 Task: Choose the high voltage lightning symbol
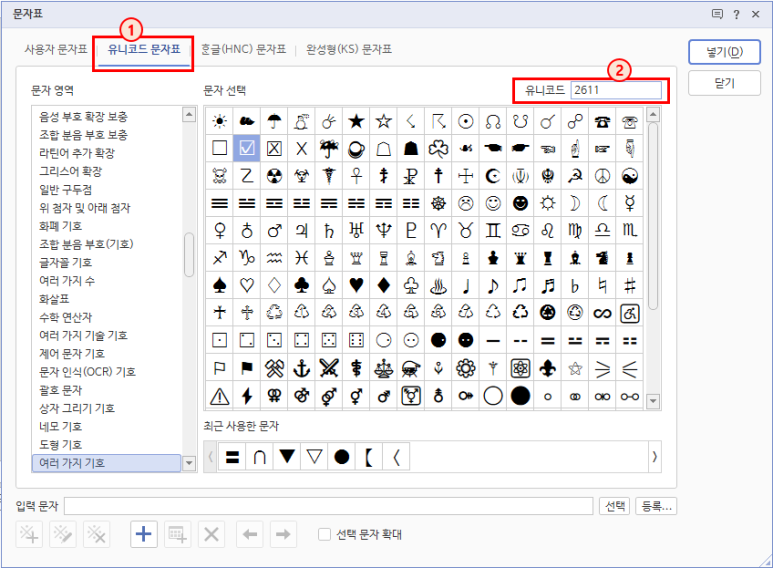click(x=246, y=395)
